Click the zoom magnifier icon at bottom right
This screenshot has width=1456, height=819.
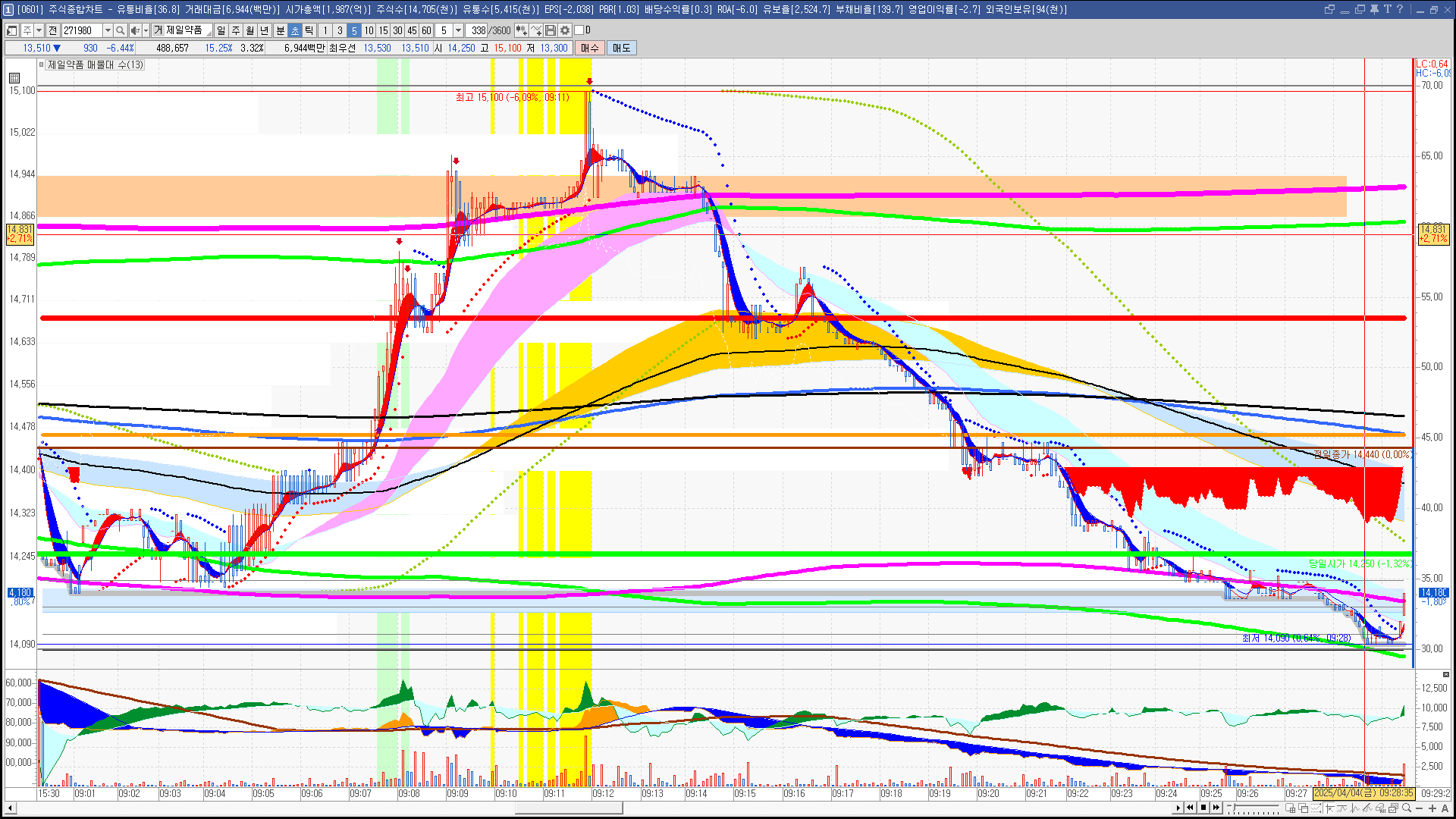pos(1407,808)
